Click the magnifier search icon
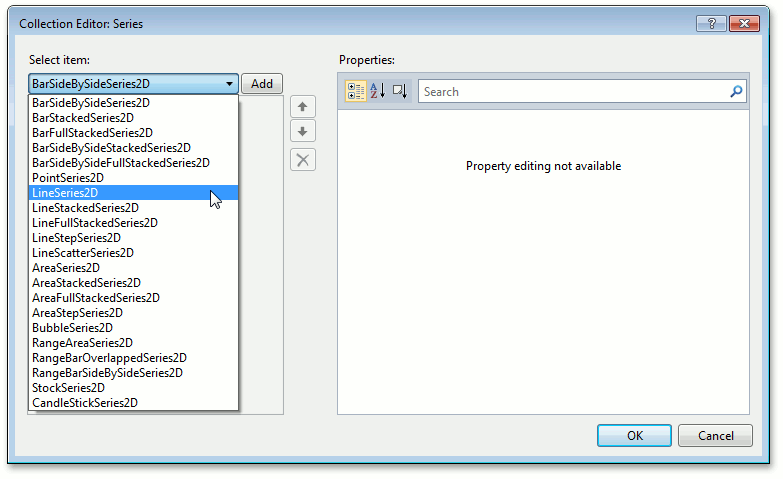The image size is (783, 479). click(736, 91)
